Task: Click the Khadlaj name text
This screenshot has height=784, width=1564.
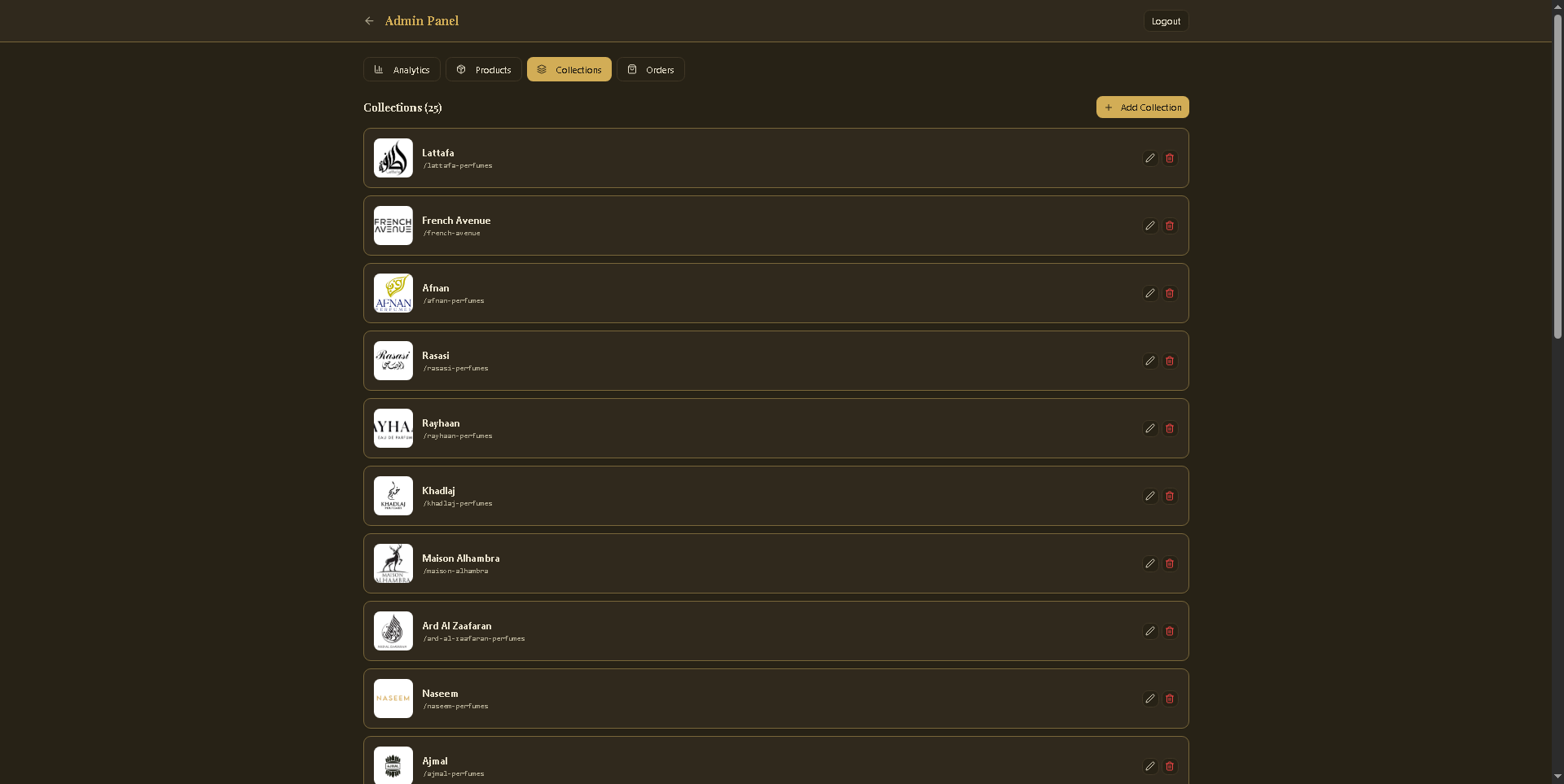Action: [x=438, y=491]
